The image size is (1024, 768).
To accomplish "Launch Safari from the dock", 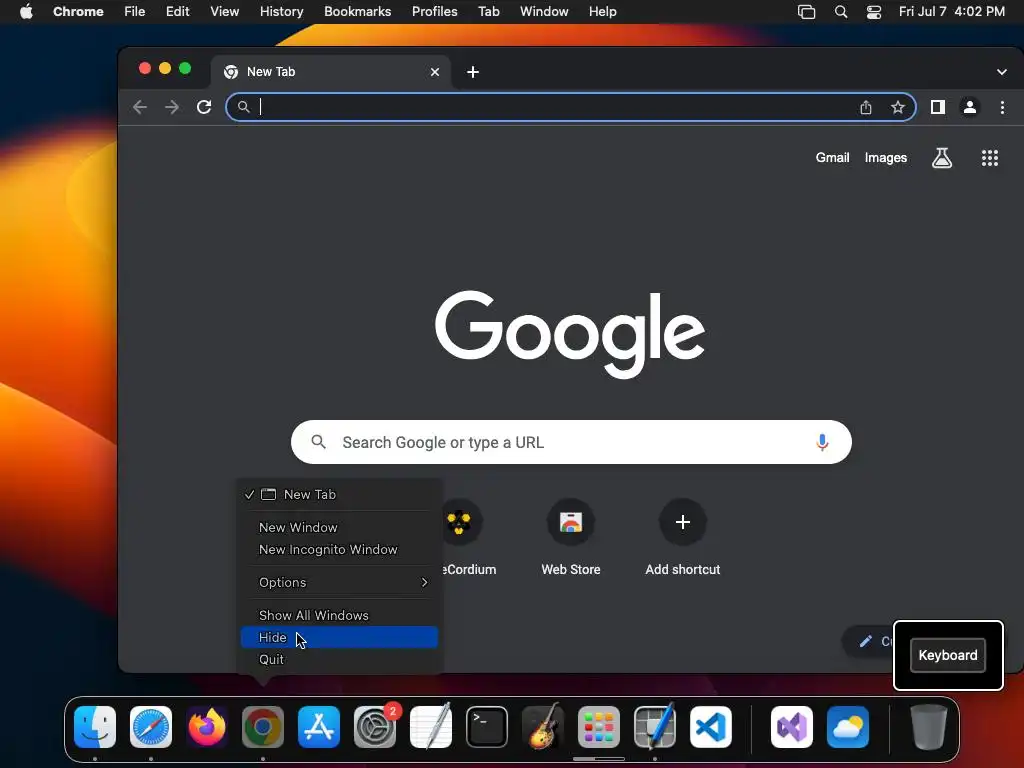I will (151, 727).
